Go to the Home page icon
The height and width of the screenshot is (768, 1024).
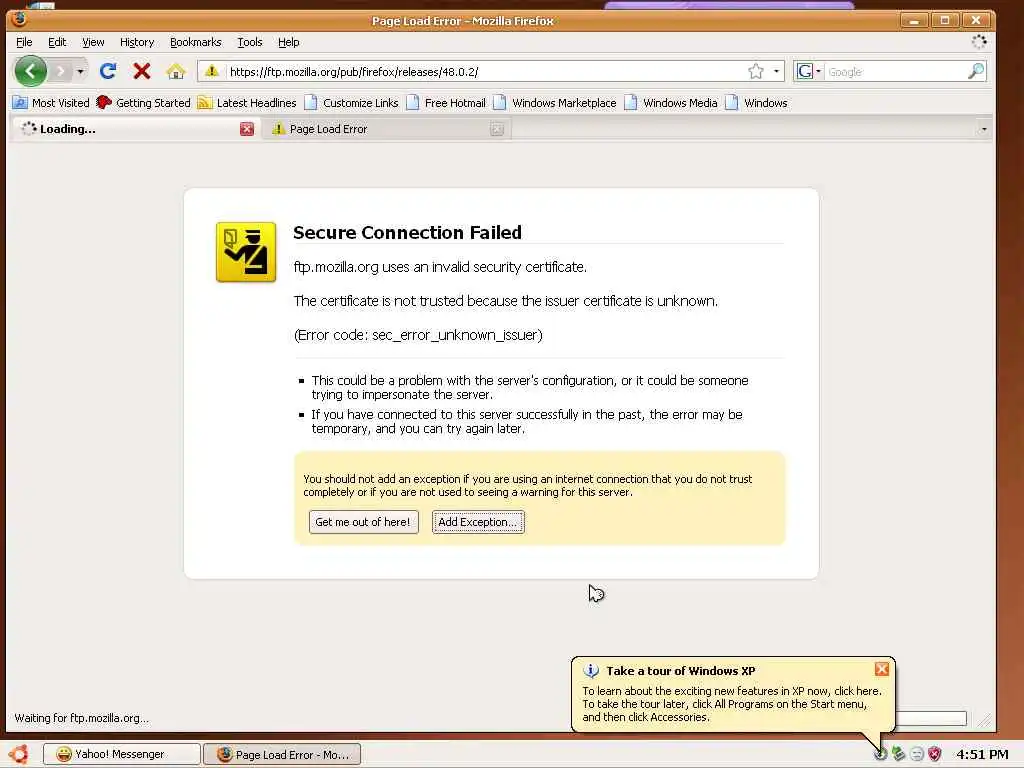pyautogui.click(x=176, y=71)
